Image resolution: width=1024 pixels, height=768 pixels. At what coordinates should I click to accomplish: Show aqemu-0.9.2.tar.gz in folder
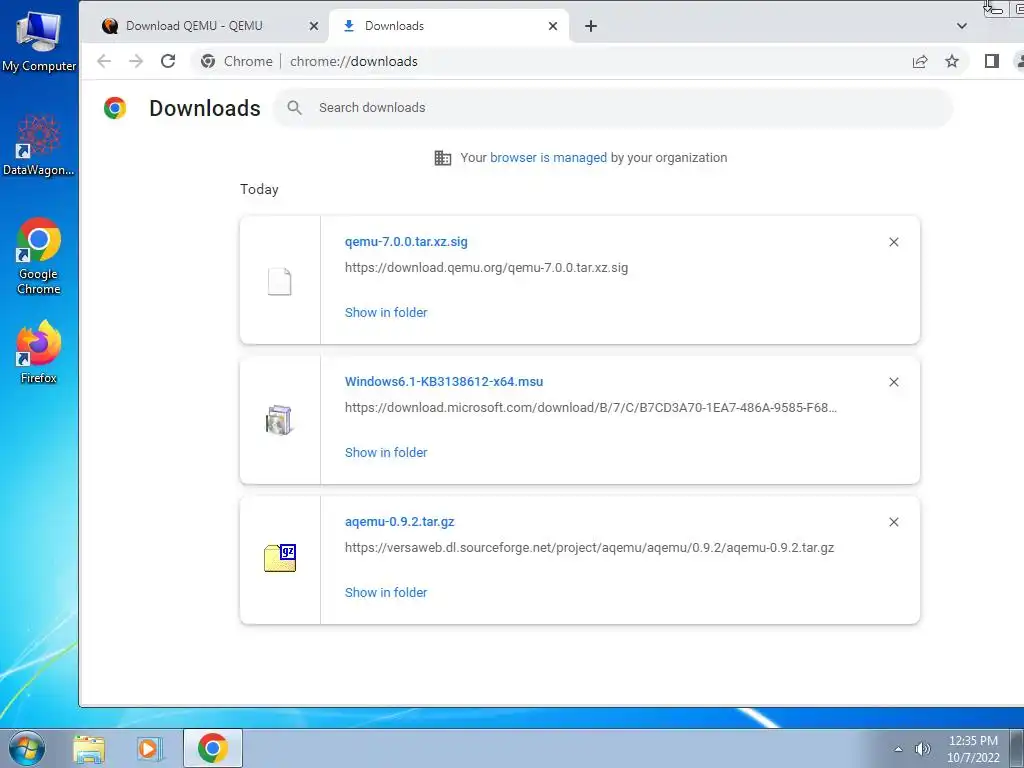pyautogui.click(x=386, y=592)
